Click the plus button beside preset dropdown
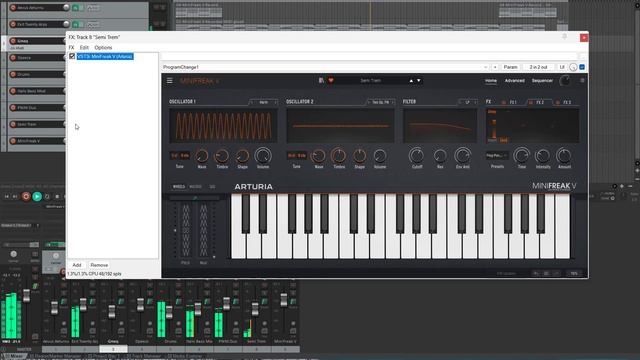Image resolution: width=640 pixels, height=360 pixels. pyautogui.click(x=495, y=67)
